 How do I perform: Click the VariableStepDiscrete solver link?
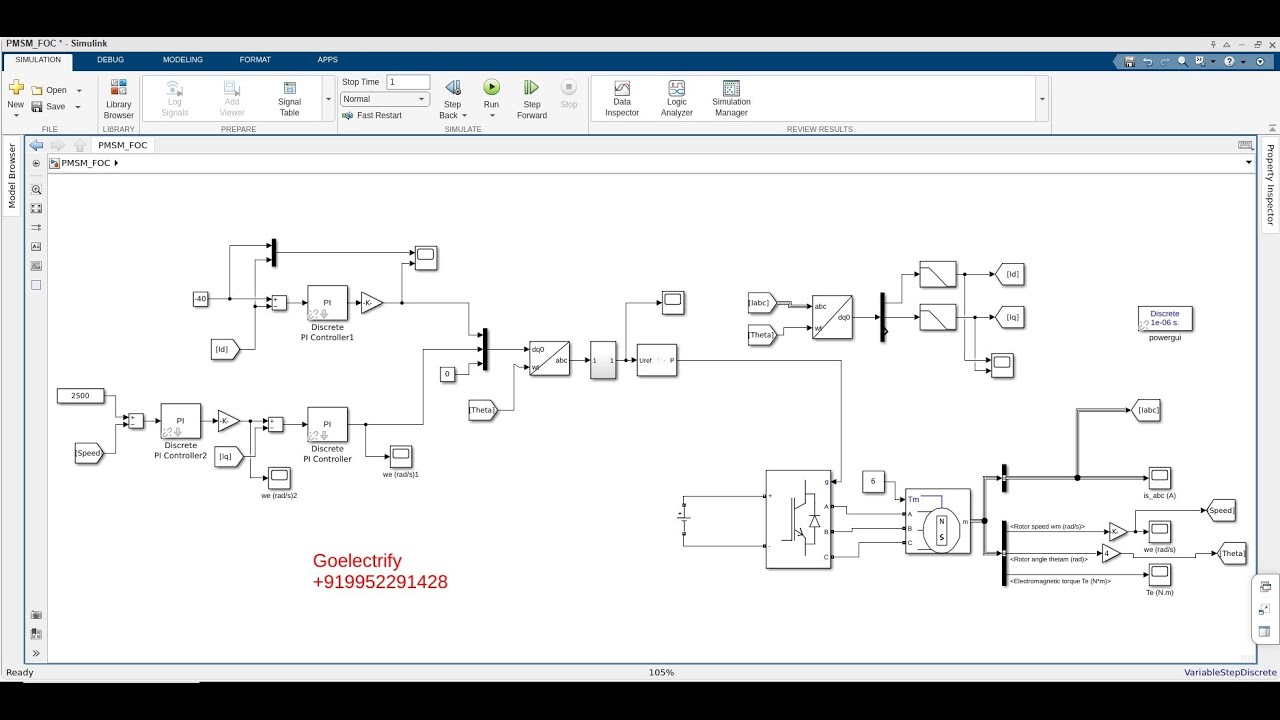1230,673
